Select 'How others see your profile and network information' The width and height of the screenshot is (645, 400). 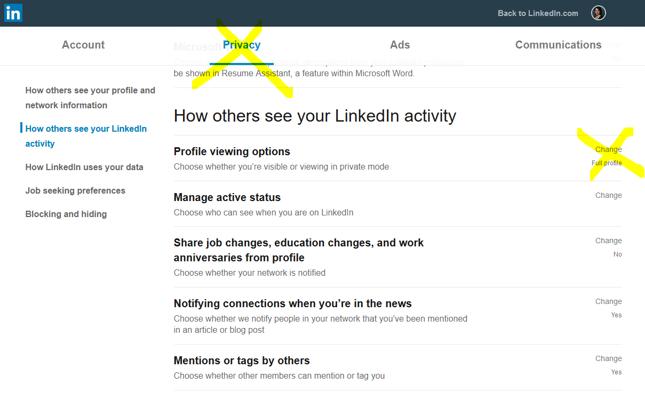90,98
